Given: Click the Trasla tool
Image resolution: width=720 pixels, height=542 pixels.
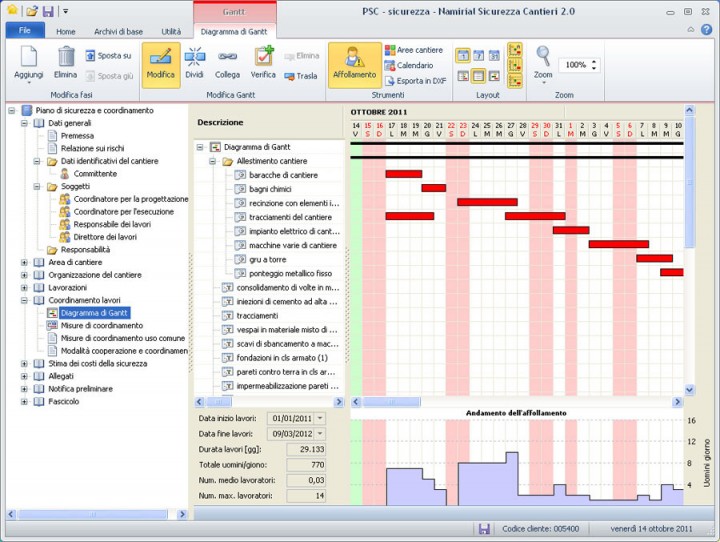Looking at the screenshot, I should tap(301, 75).
